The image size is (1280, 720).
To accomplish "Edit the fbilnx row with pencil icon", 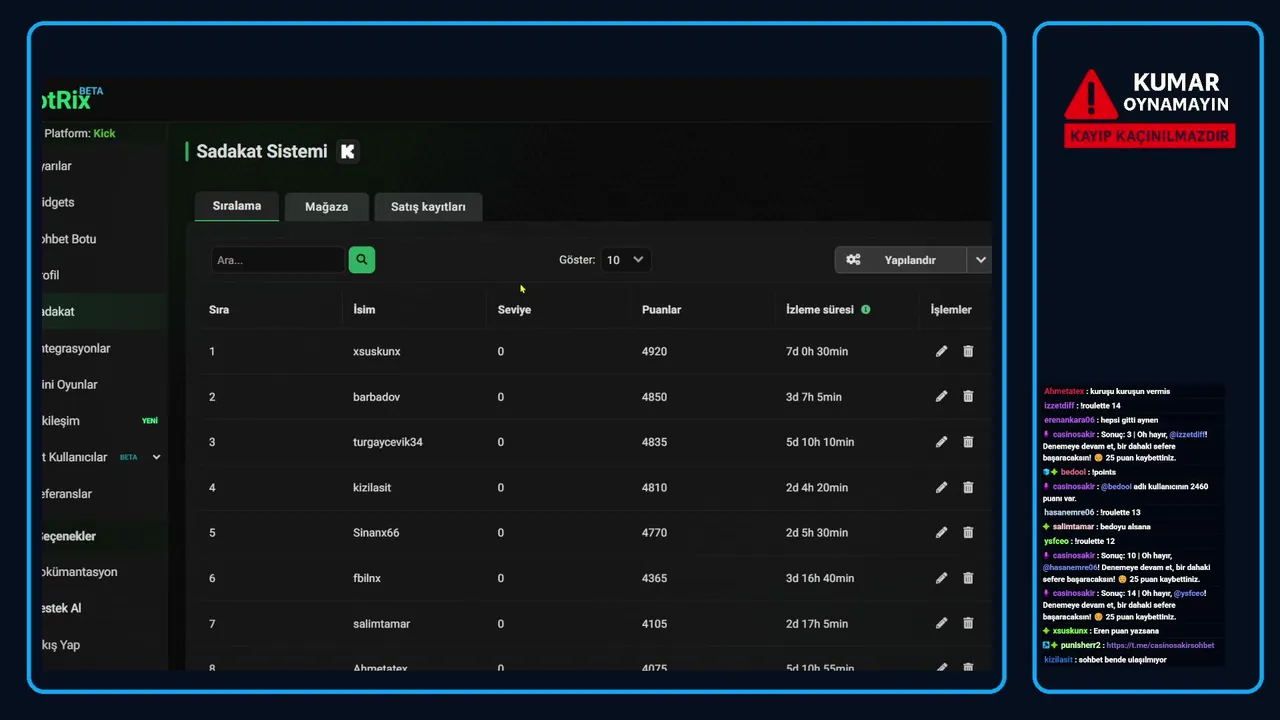I will 941,578.
